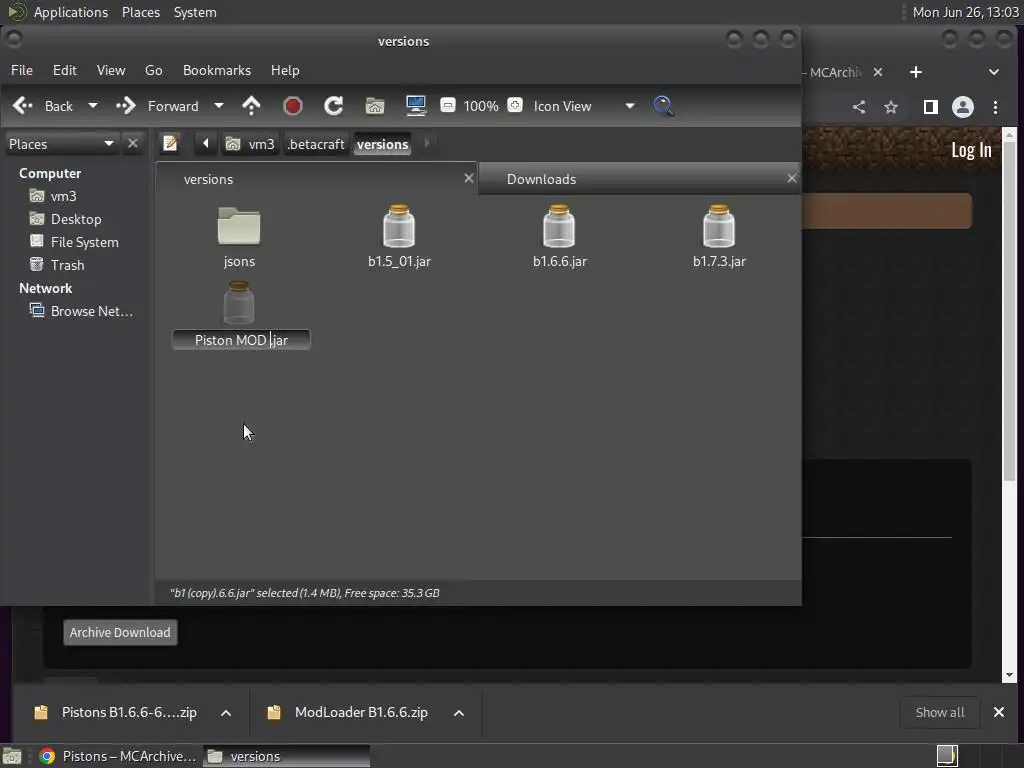Viewport: 1024px width, 768px height.
Task: Share the page with the share icon
Action: pos(859,107)
